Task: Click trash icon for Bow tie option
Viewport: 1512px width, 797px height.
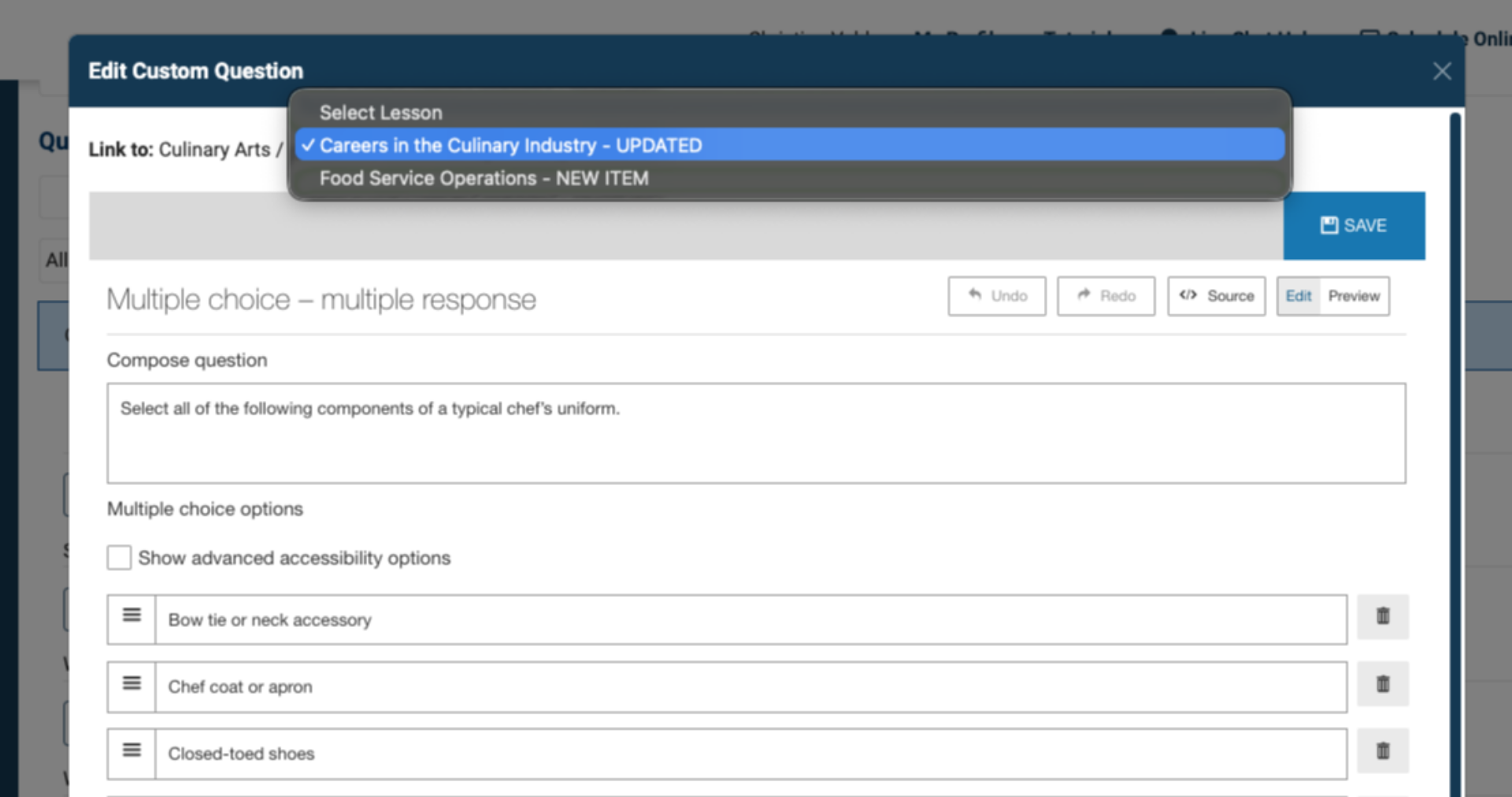Action: 1382,617
